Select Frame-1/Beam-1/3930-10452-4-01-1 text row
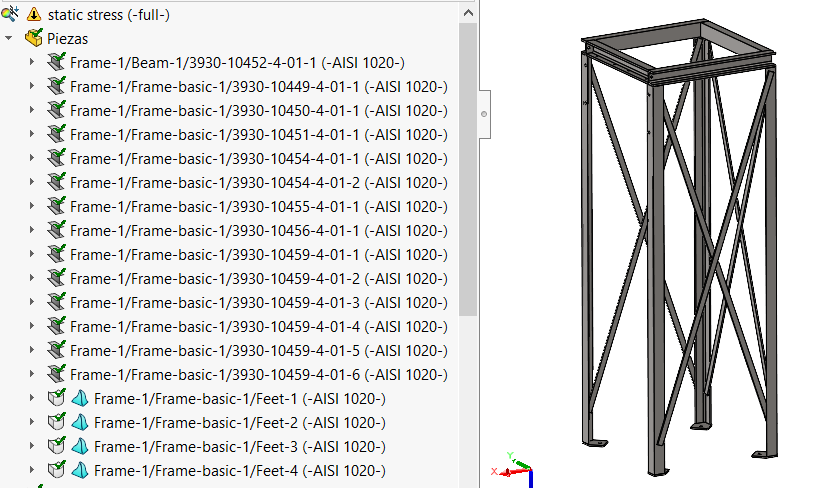The image size is (815, 488). pyautogui.click(x=237, y=63)
